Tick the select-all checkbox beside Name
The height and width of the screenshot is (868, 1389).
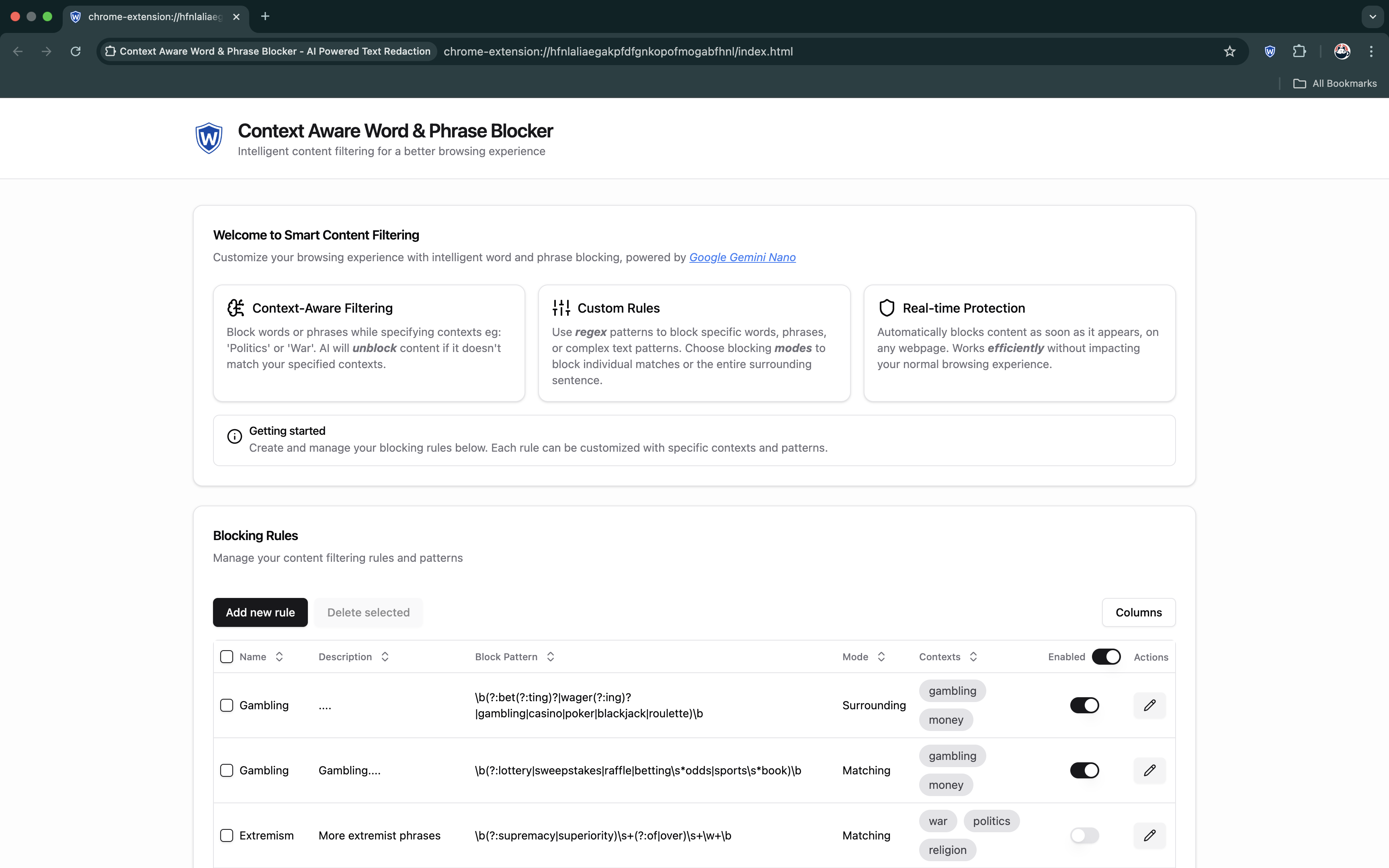(x=227, y=657)
